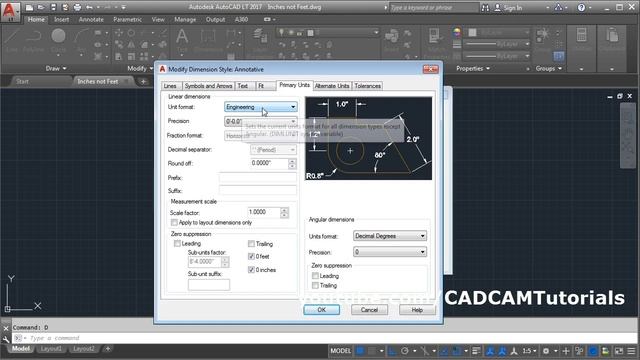Select the Line tool in Draw panel
640x360 pixels.
coord(11,40)
